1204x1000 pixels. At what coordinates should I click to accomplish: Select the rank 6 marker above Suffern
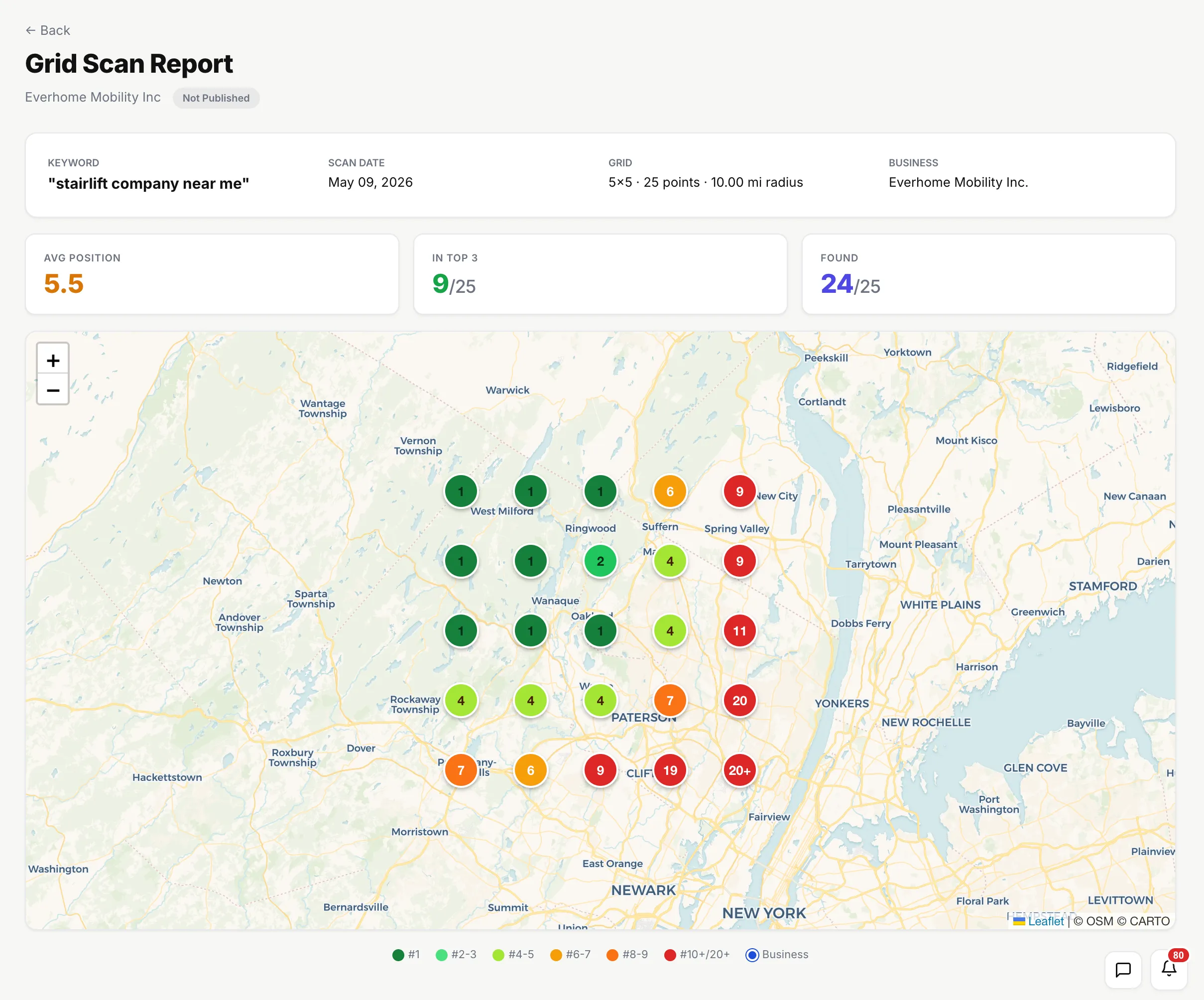670,492
